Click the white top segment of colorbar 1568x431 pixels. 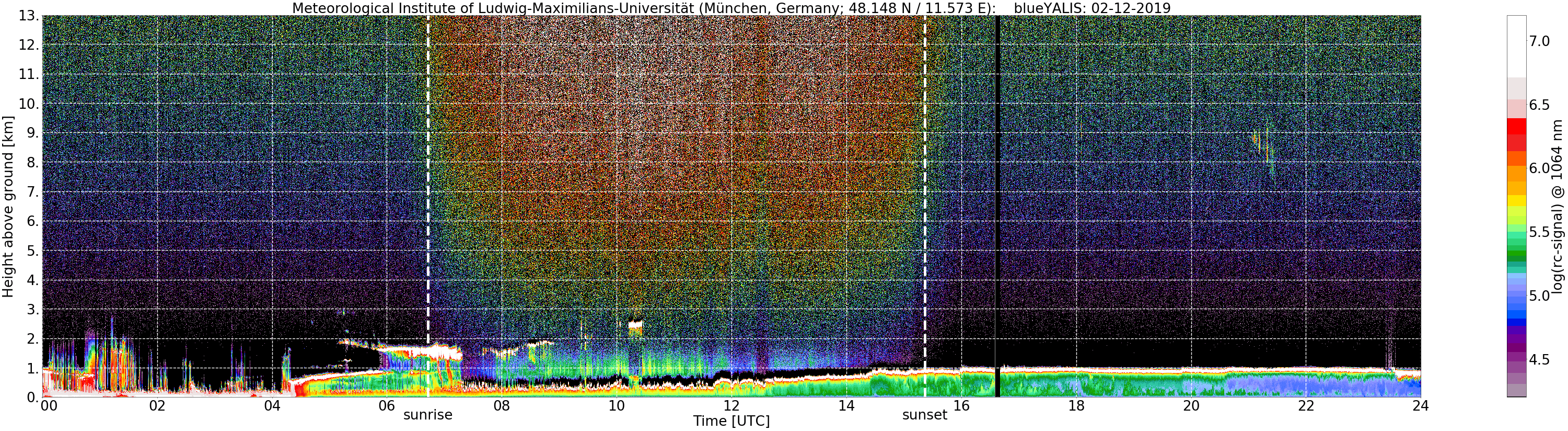tap(1516, 47)
